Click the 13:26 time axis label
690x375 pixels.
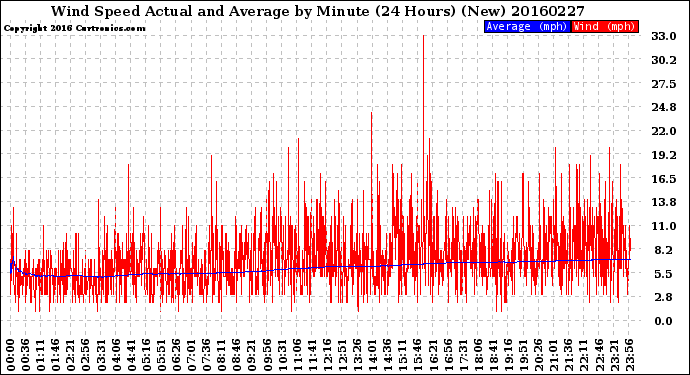click(x=358, y=355)
